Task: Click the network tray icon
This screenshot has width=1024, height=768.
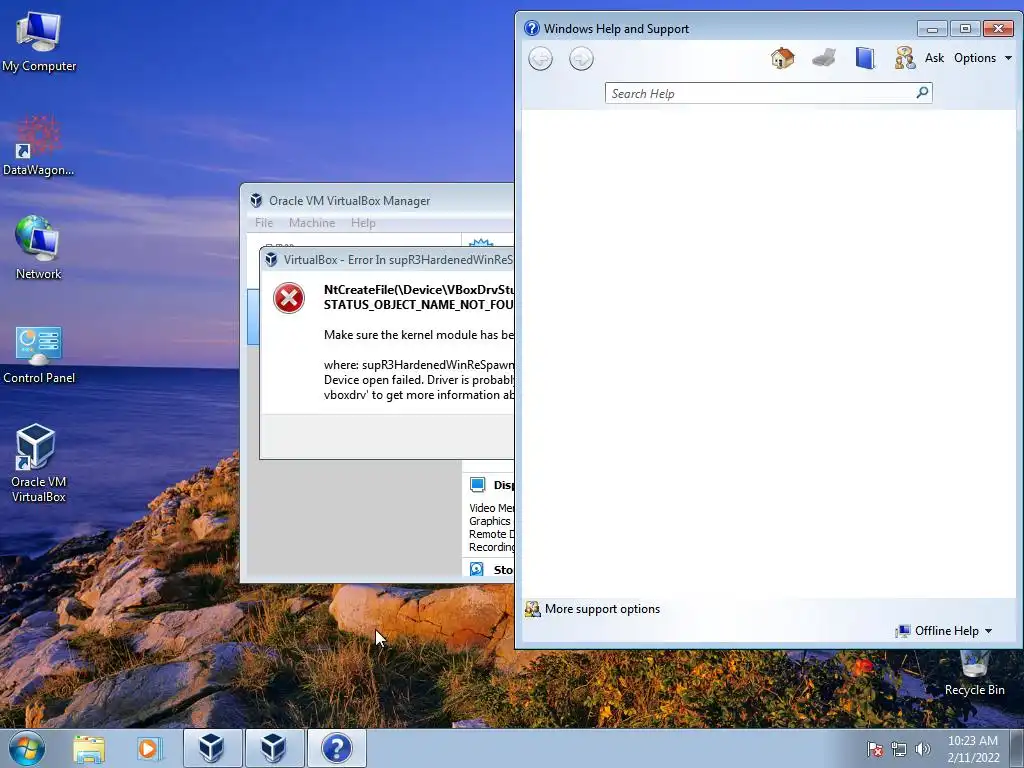Action: pyautogui.click(x=899, y=749)
